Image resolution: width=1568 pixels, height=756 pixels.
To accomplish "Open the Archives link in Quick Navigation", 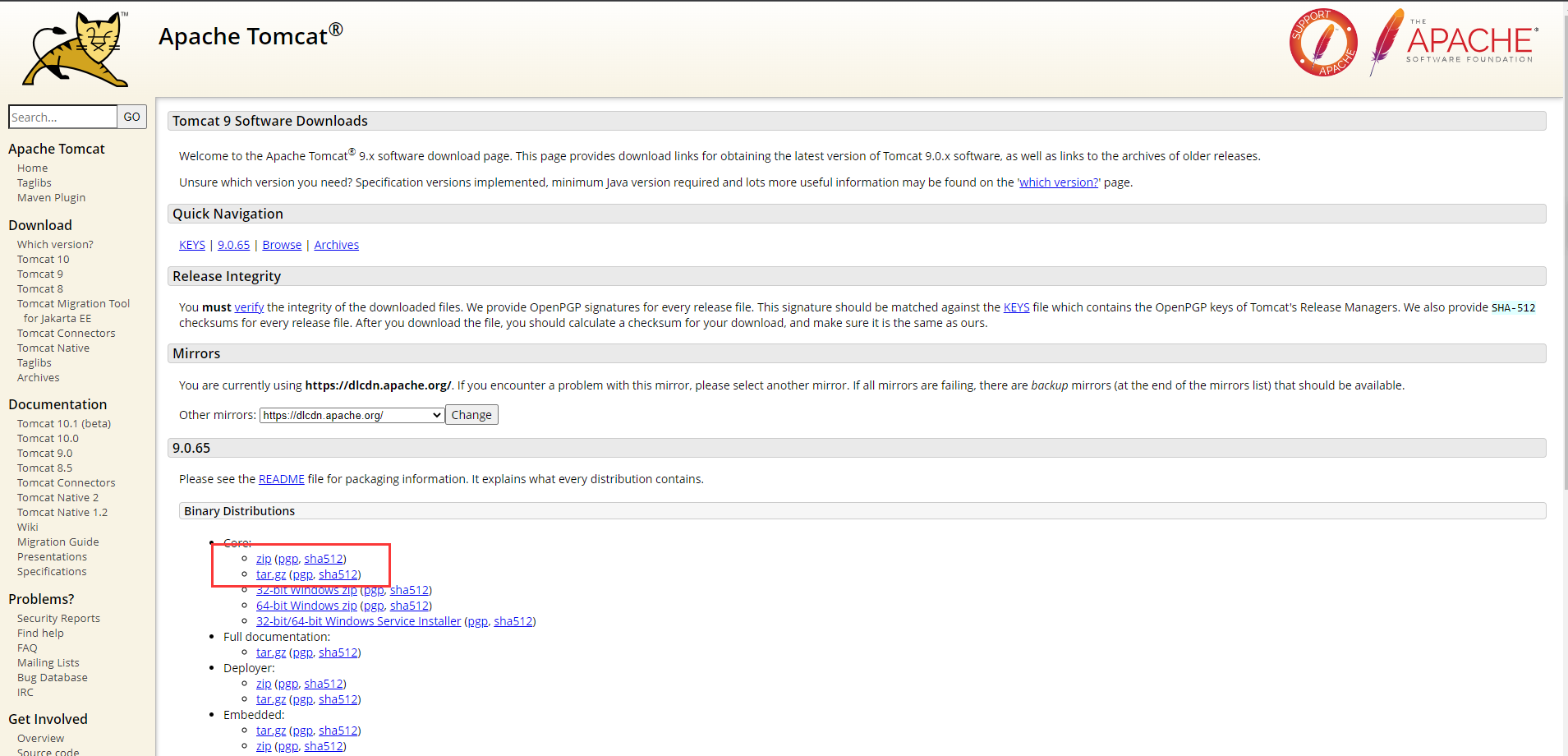I will [336, 245].
